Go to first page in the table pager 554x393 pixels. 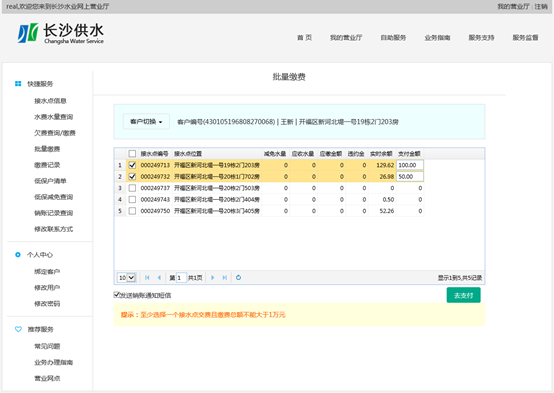[147, 277]
